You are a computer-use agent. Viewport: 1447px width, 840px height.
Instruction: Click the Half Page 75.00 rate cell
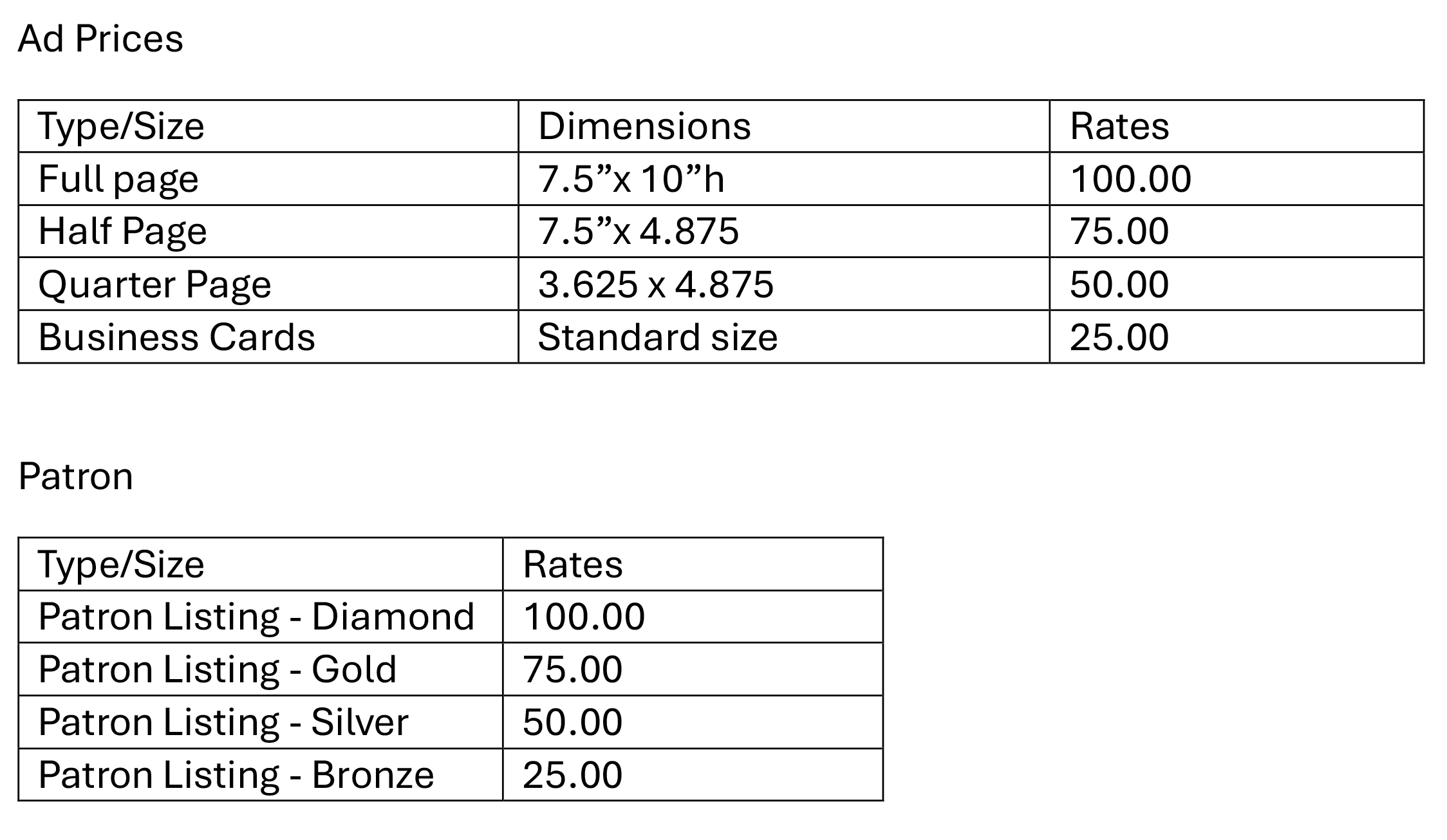point(1119,232)
